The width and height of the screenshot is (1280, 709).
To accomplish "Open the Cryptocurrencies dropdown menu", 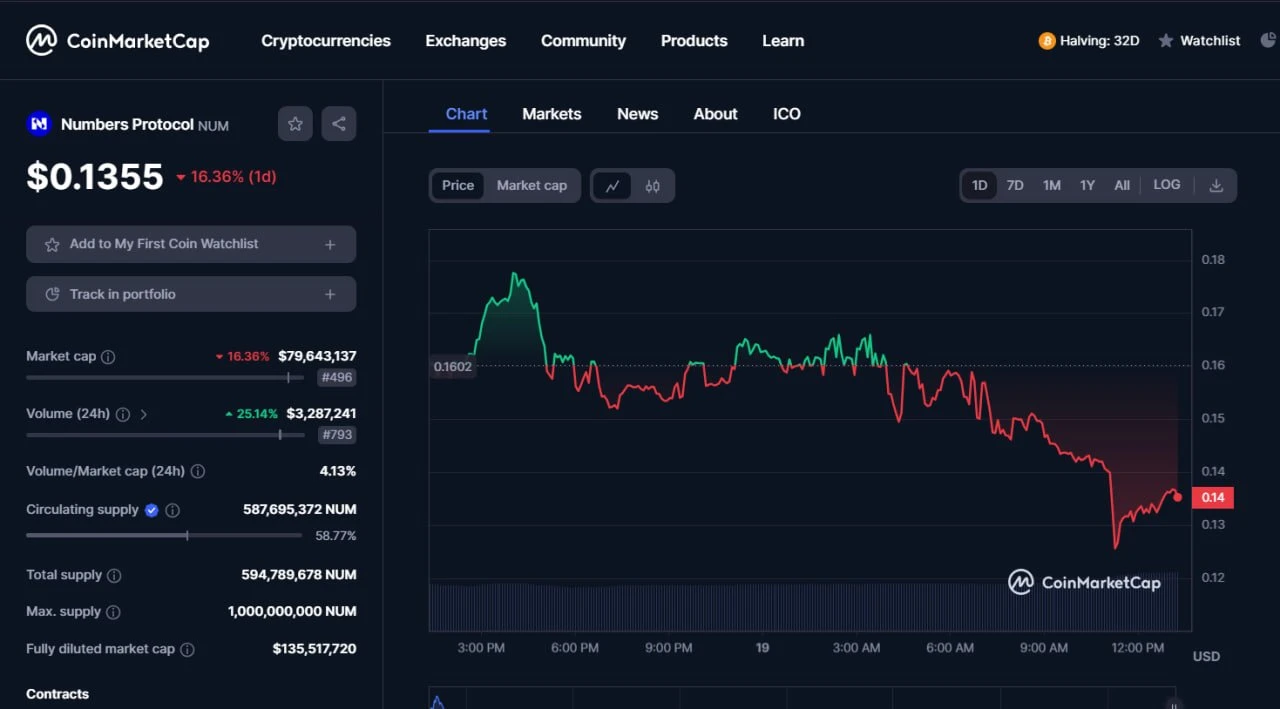I will pos(326,41).
